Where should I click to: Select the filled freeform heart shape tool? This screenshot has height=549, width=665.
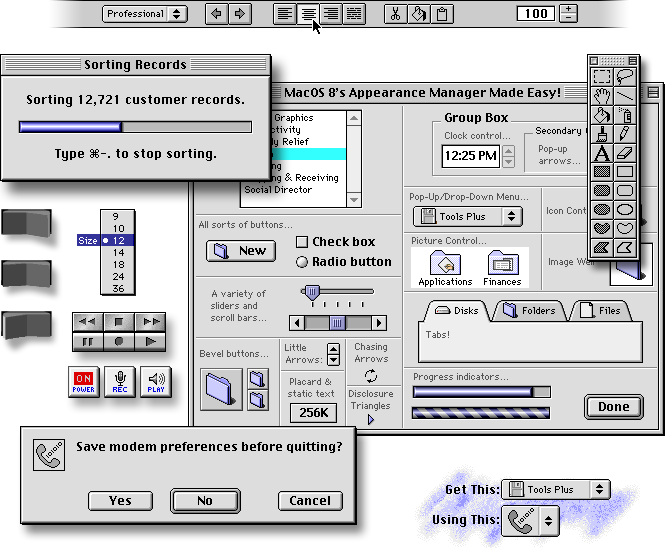(x=602, y=228)
